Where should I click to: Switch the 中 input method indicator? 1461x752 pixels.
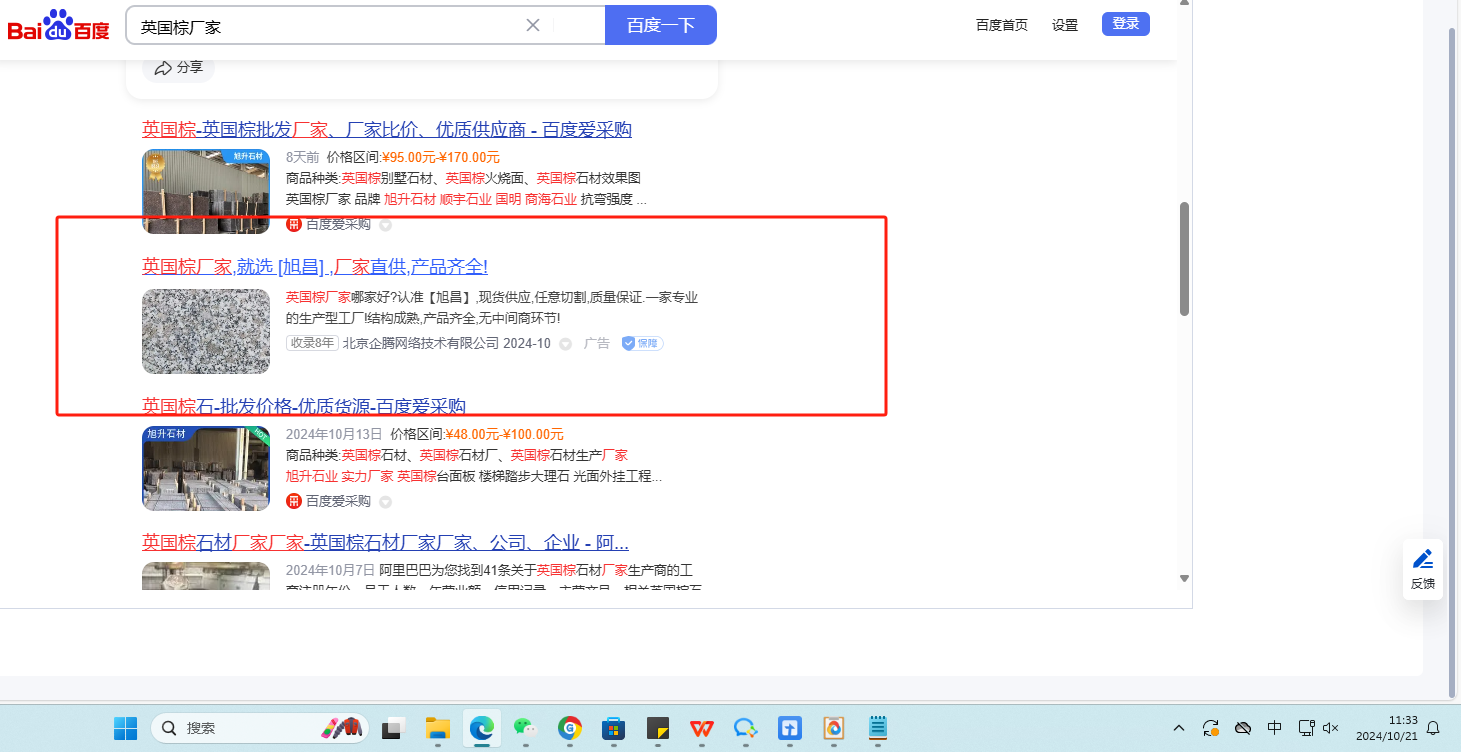point(1275,728)
